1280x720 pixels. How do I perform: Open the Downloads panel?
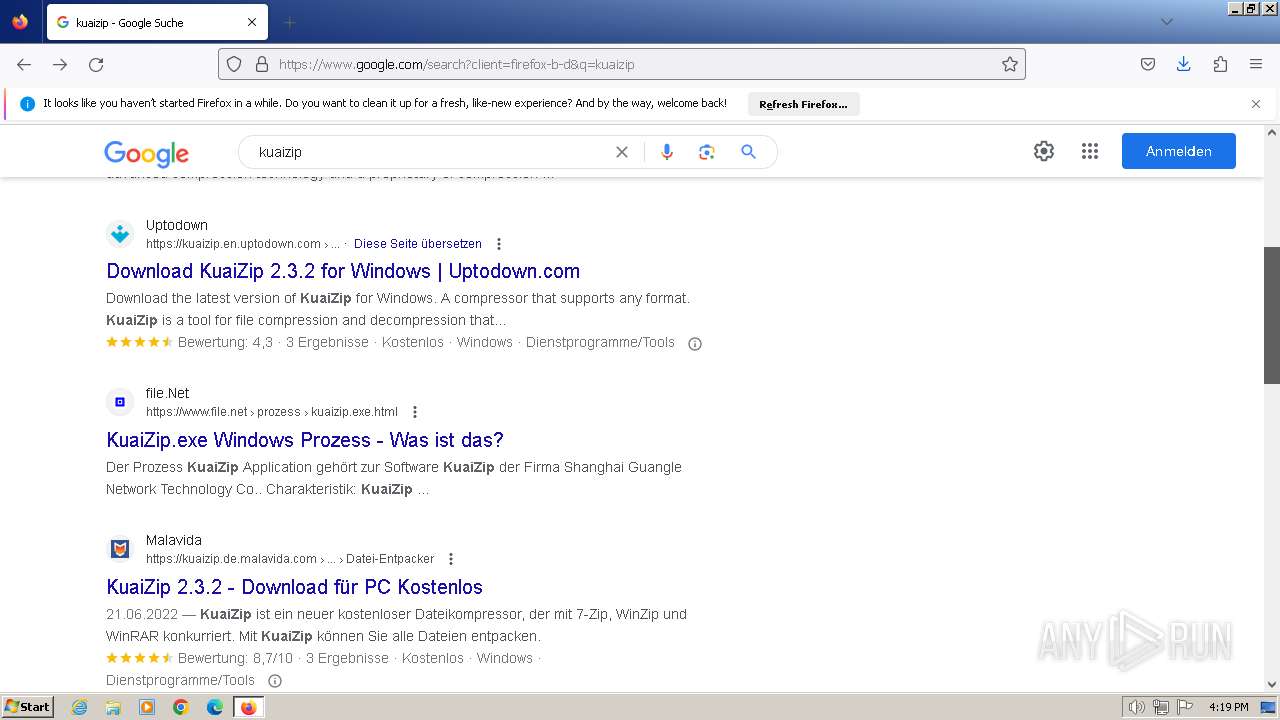1184,64
